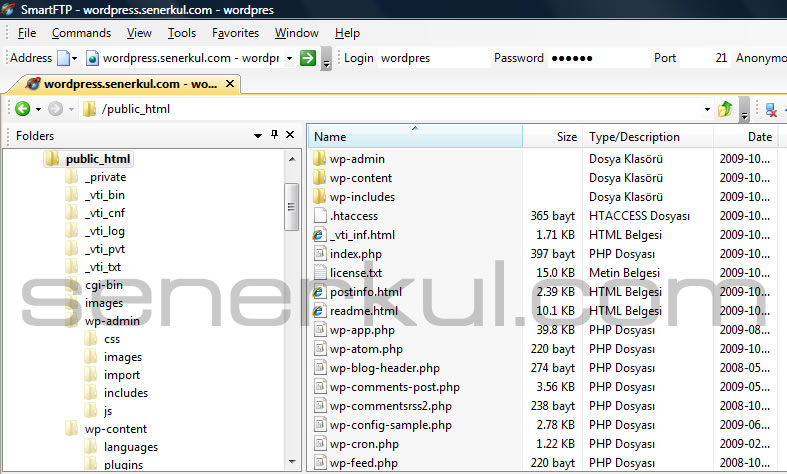Viewport: 787px width, 474px height.
Task: Click the disconnect icon with red X
Action: [x=771, y=109]
